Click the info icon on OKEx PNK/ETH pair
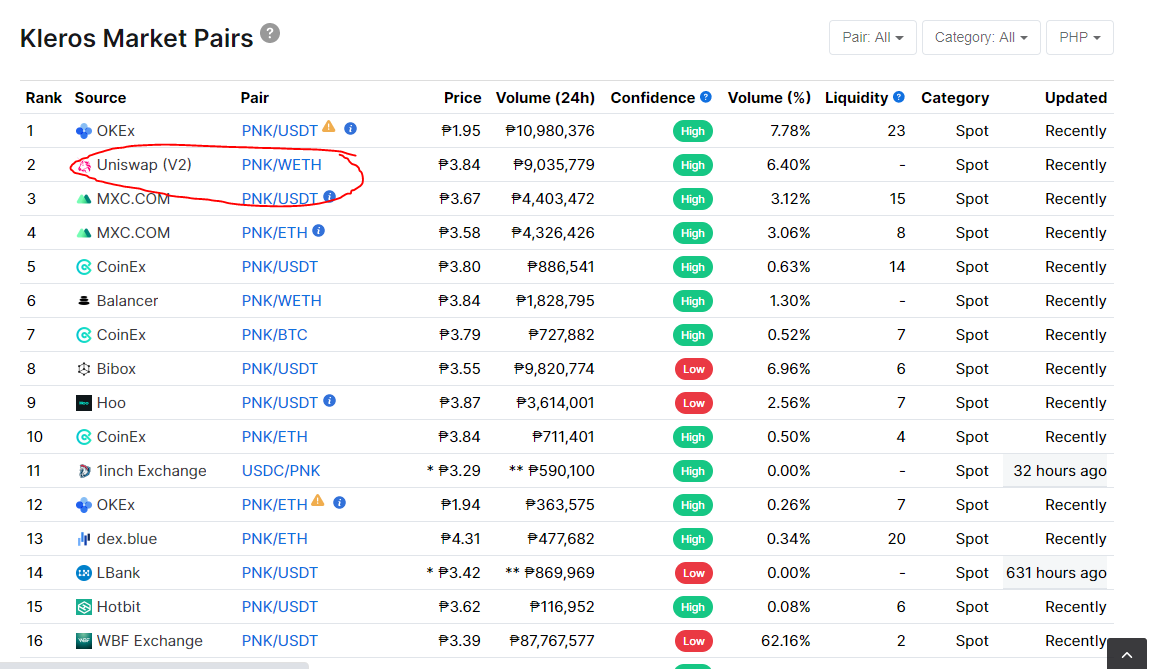 coord(339,503)
